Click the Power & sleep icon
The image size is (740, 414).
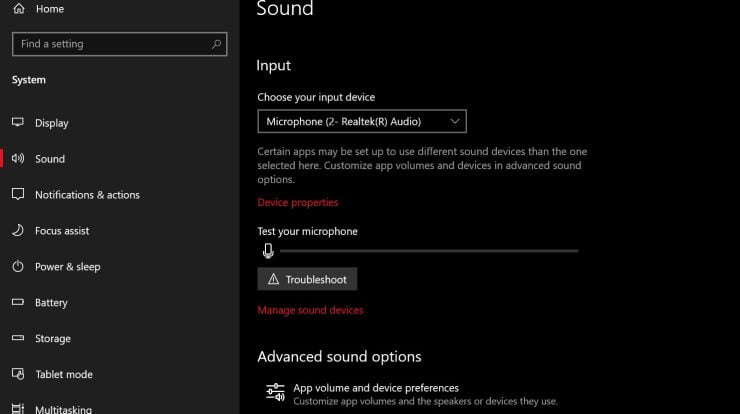(18, 266)
